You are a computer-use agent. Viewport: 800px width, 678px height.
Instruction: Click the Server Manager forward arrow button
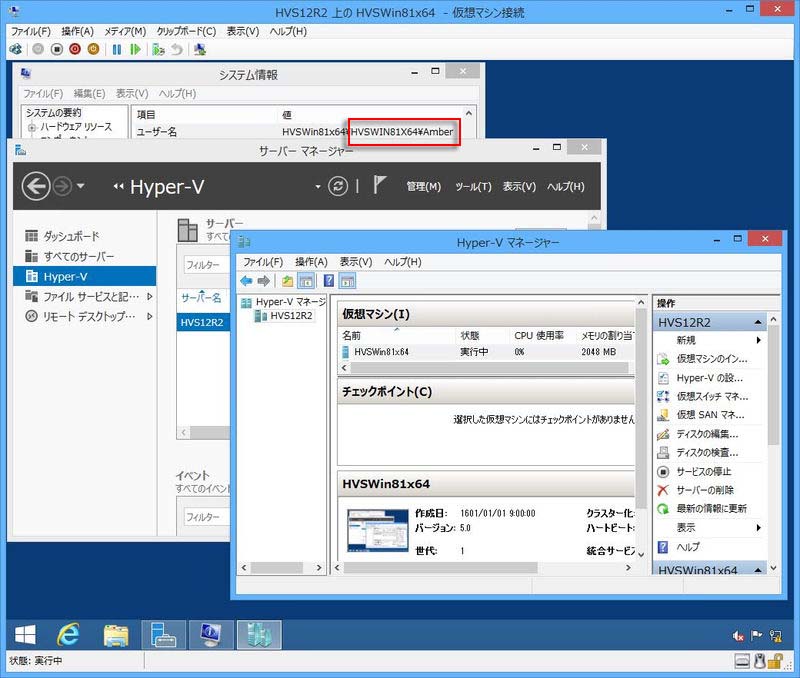pyautogui.click(x=62, y=186)
